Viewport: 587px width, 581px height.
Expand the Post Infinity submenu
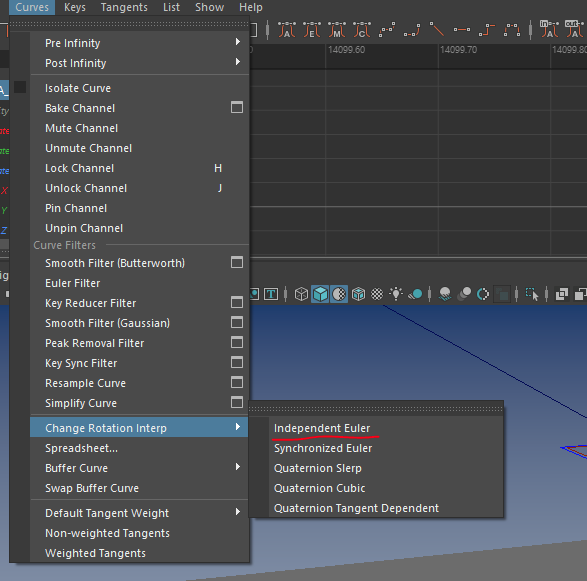click(x=139, y=63)
